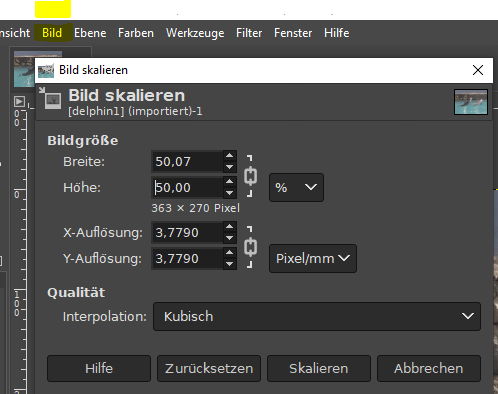Open the Farben menu
This screenshot has height=394, width=498.
click(136, 33)
